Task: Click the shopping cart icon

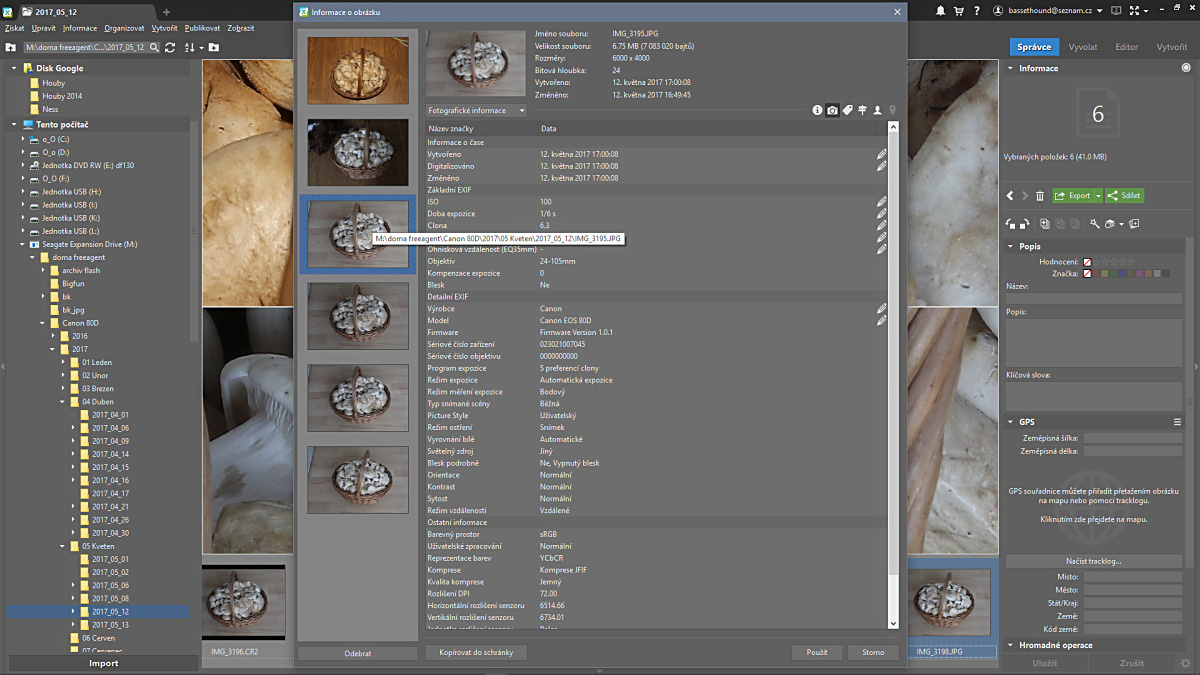Action: (959, 10)
